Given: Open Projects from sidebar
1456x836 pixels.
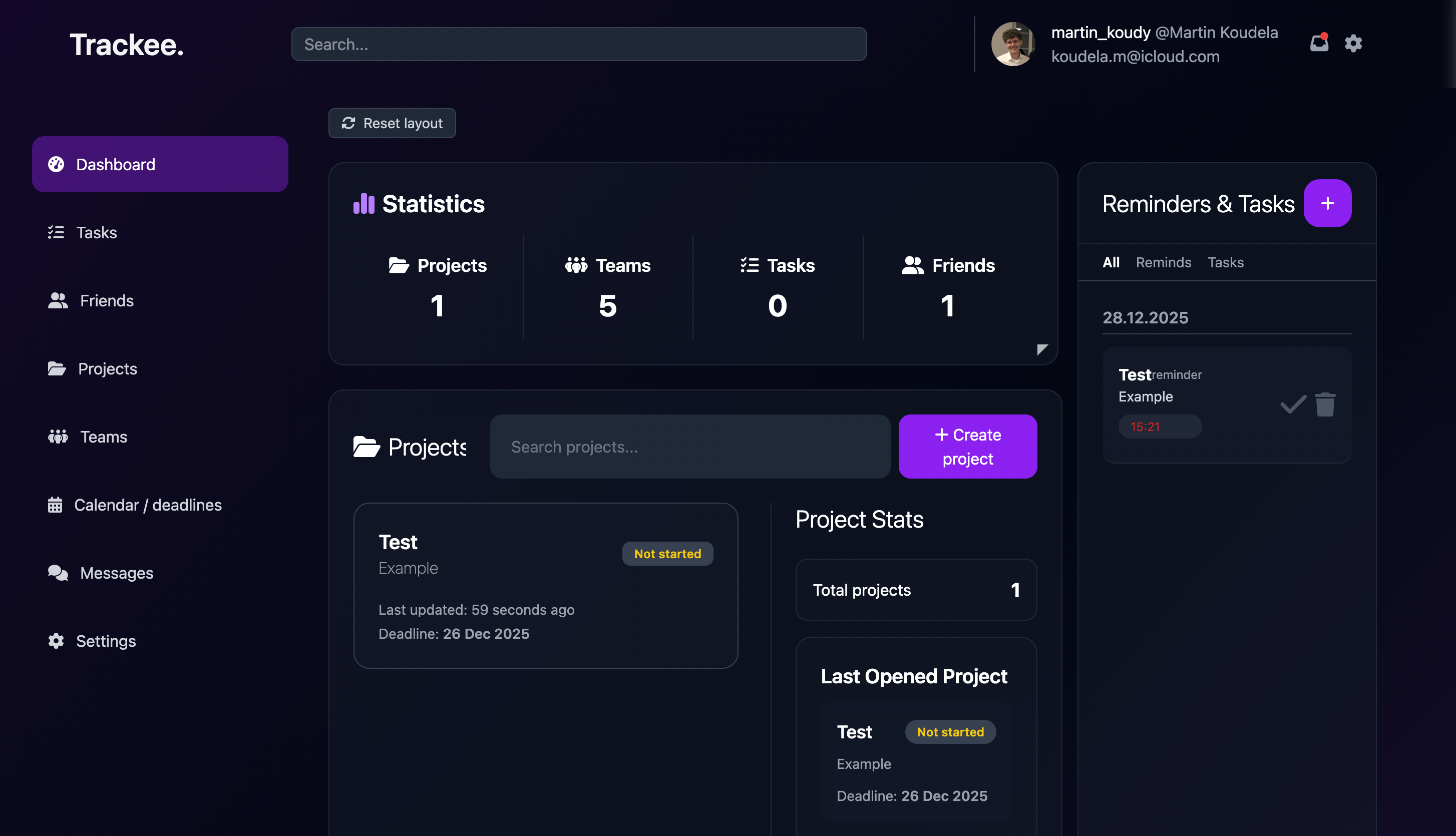Looking at the screenshot, I should [x=107, y=368].
